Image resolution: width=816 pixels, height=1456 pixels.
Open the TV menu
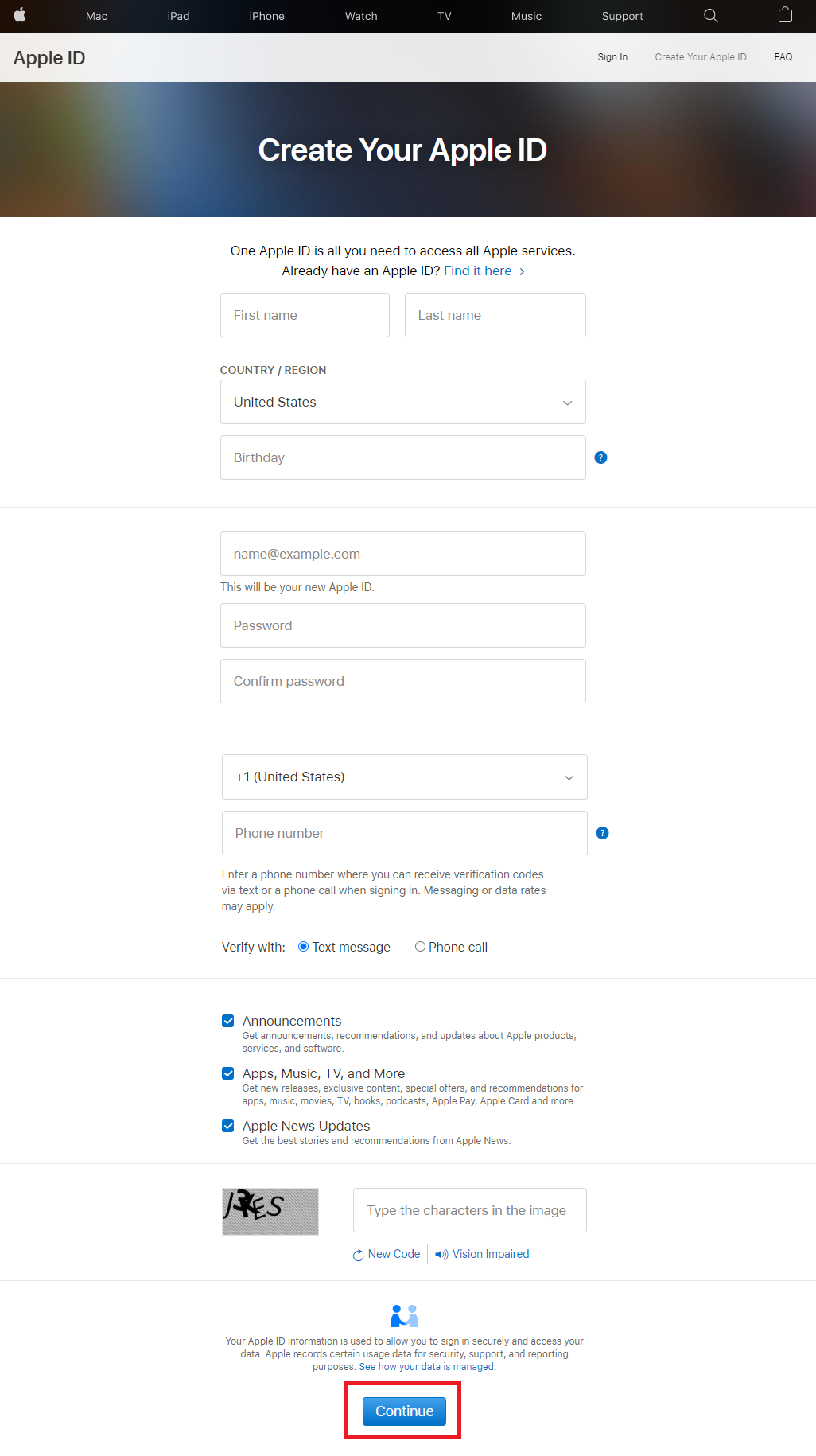tap(445, 16)
